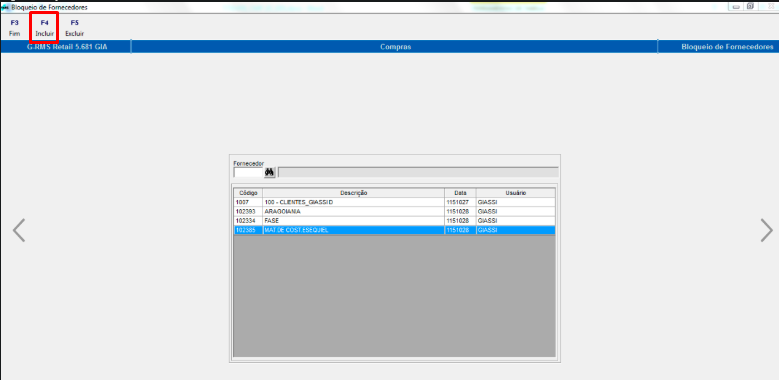Select code cell 102334
Viewport: 779px width, 380px height.
click(x=248, y=221)
